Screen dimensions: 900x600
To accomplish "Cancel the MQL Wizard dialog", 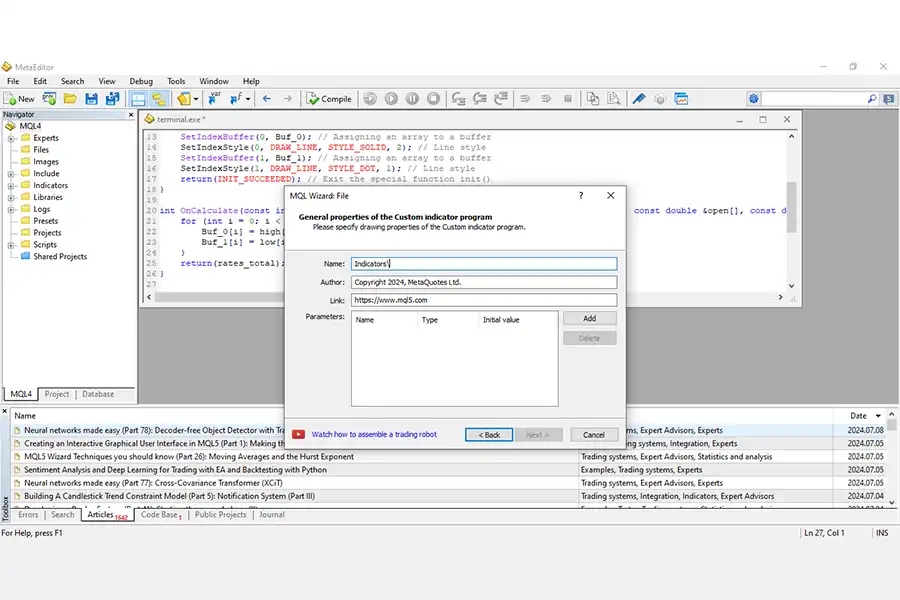I will point(594,435).
